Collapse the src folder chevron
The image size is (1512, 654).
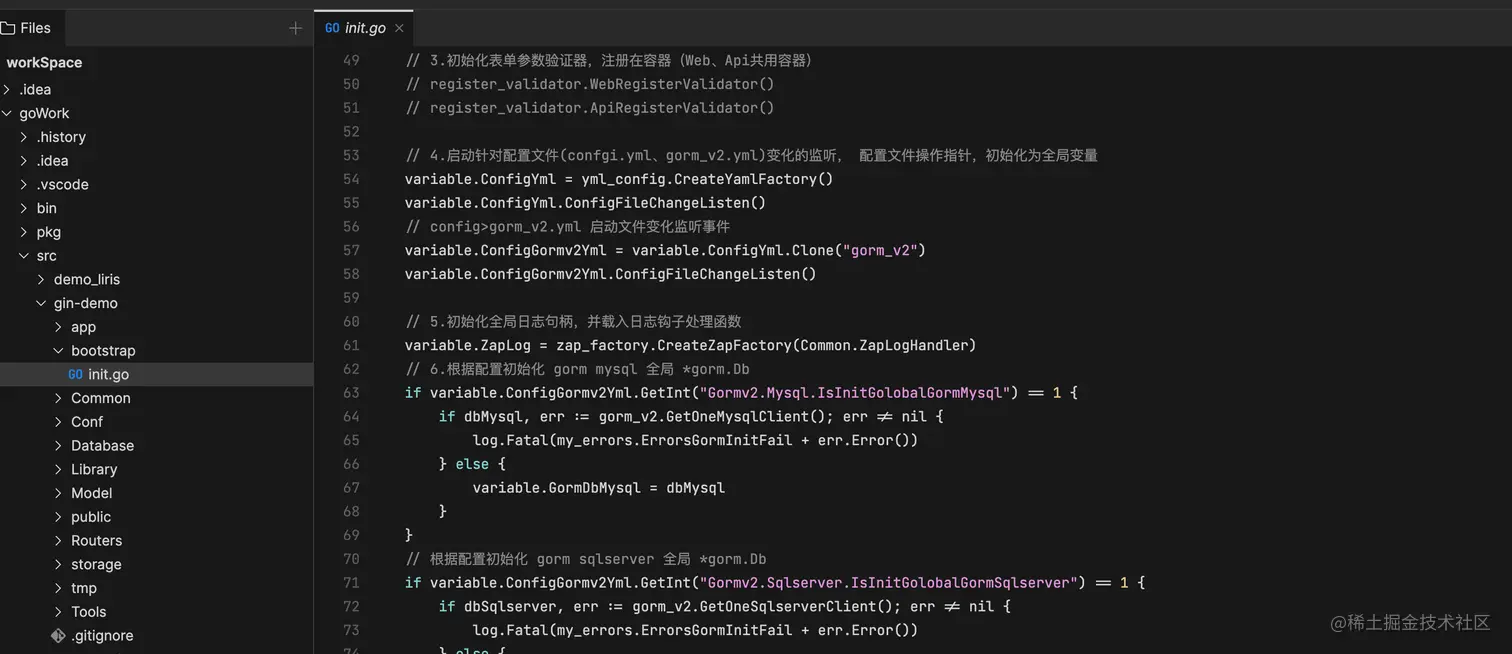(x=24, y=256)
